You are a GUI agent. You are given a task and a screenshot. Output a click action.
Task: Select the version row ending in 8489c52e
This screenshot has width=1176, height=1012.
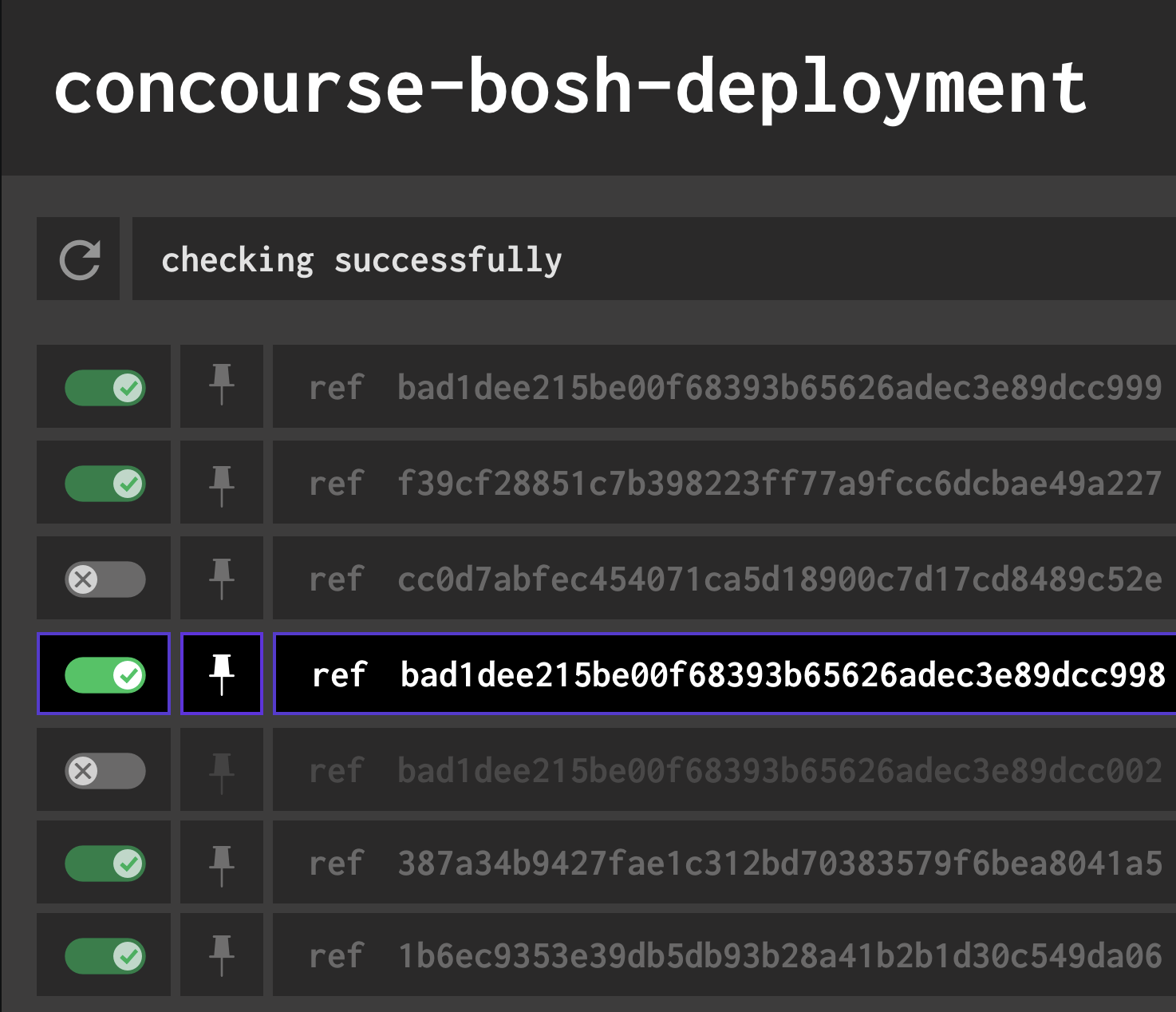click(x=718, y=579)
